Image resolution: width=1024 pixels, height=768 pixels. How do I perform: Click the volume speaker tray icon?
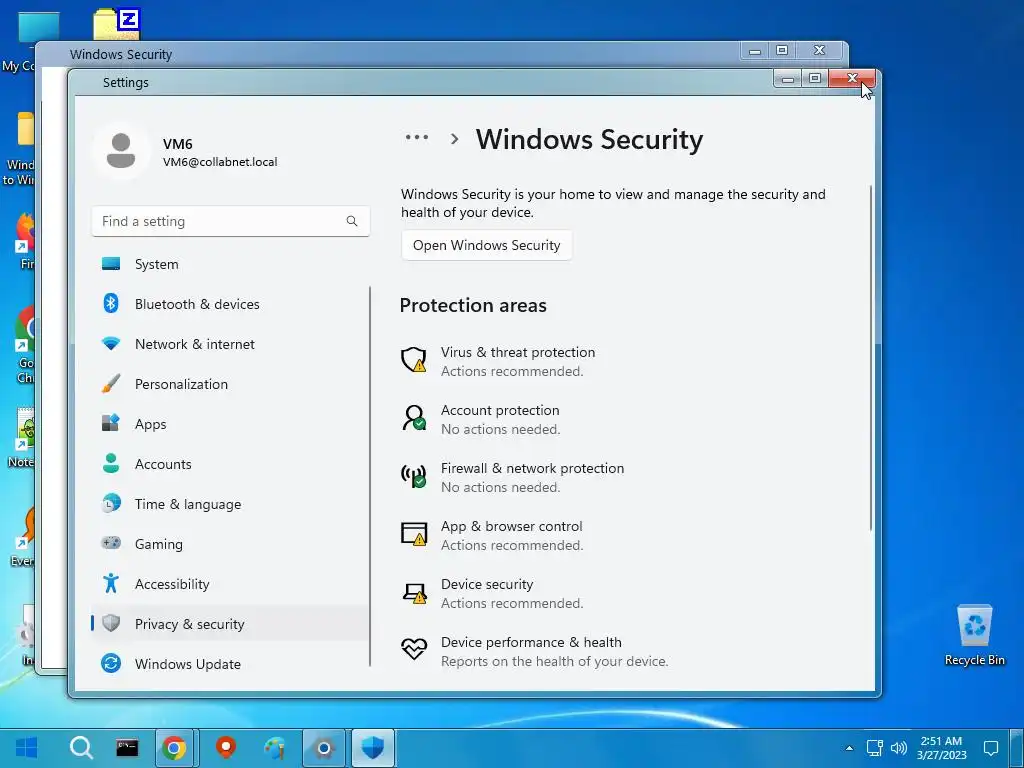click(x=899, y=748)
